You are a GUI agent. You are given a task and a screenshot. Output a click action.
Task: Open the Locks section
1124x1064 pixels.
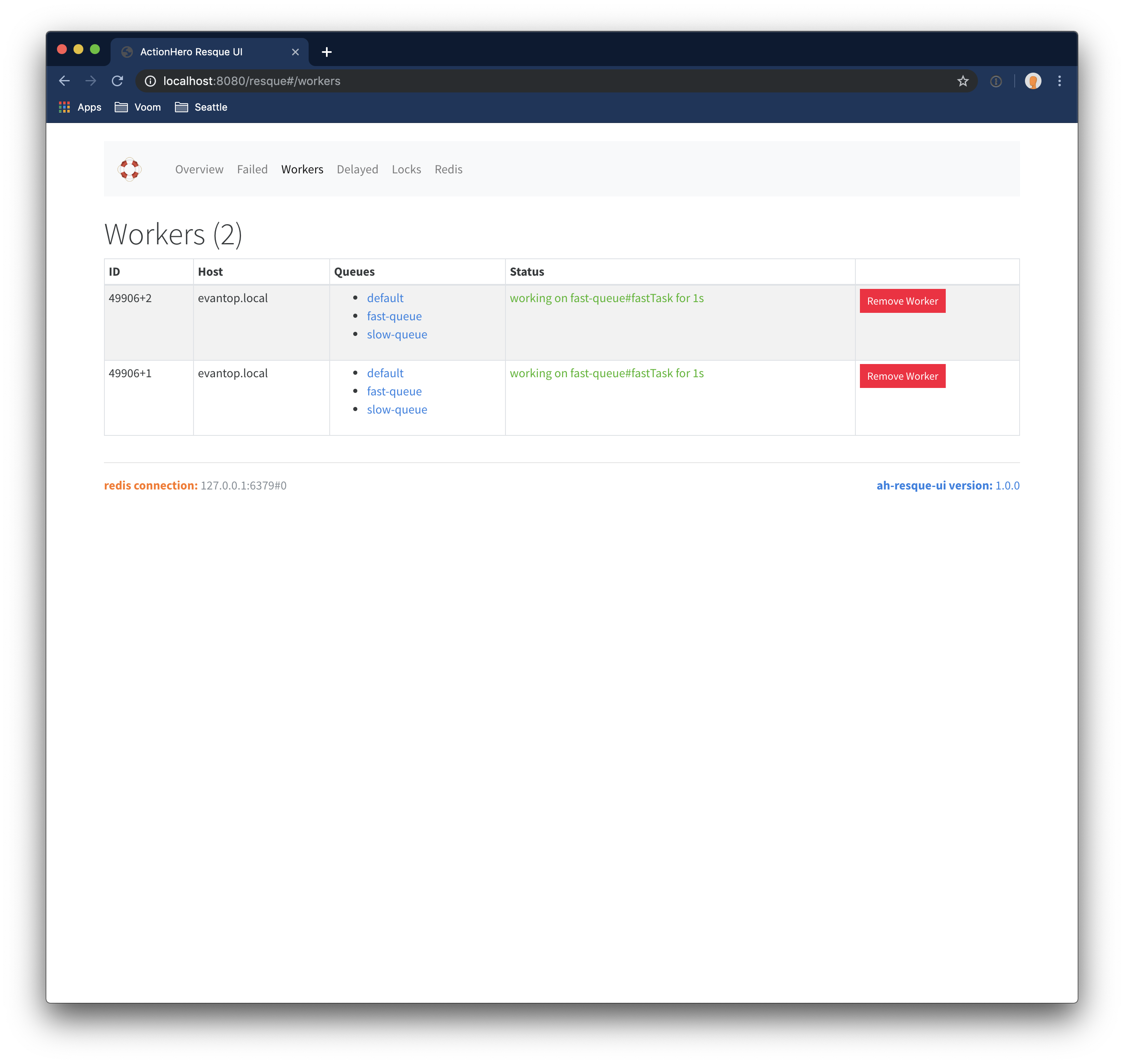coord(406,169)
